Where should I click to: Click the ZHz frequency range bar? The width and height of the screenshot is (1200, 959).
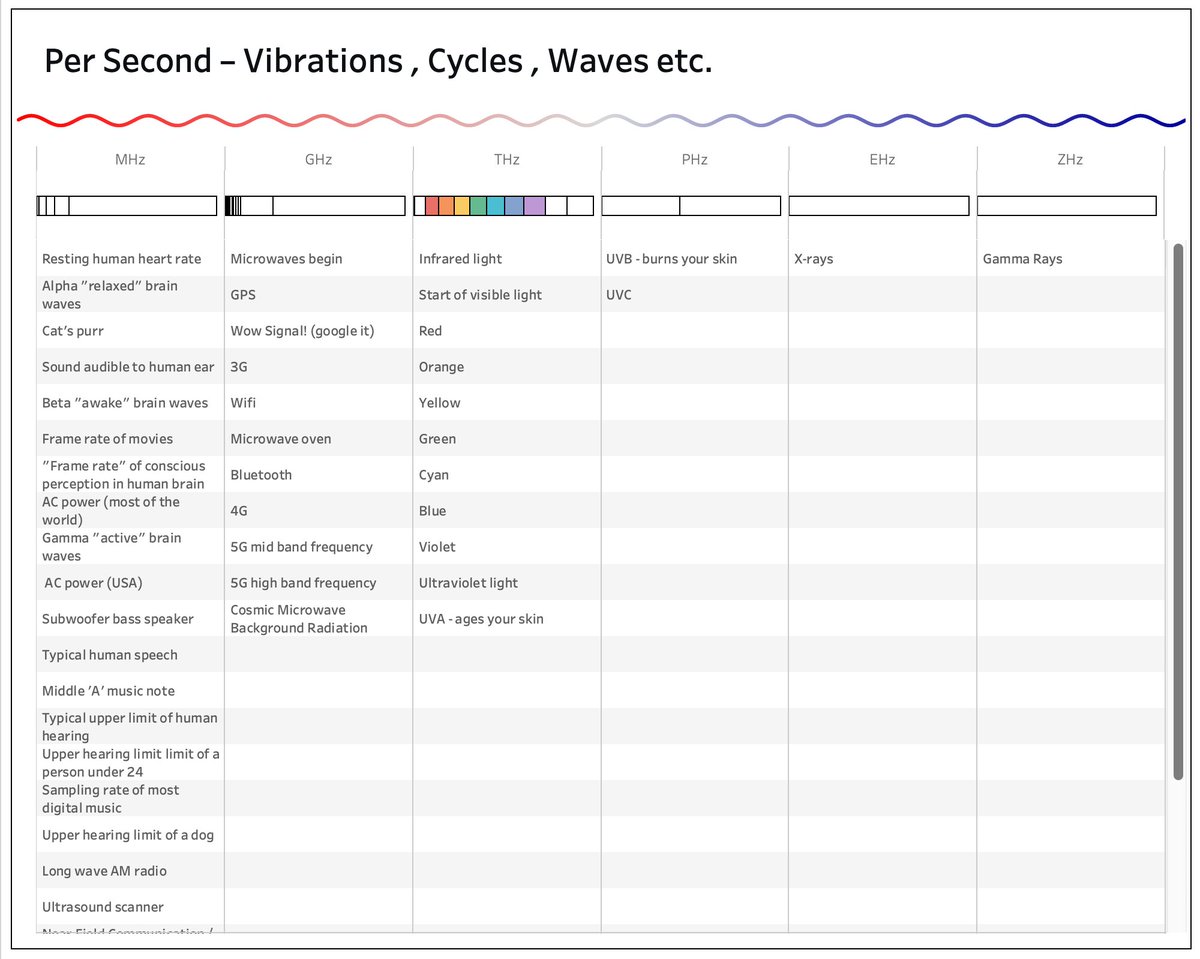(1067, 206)
